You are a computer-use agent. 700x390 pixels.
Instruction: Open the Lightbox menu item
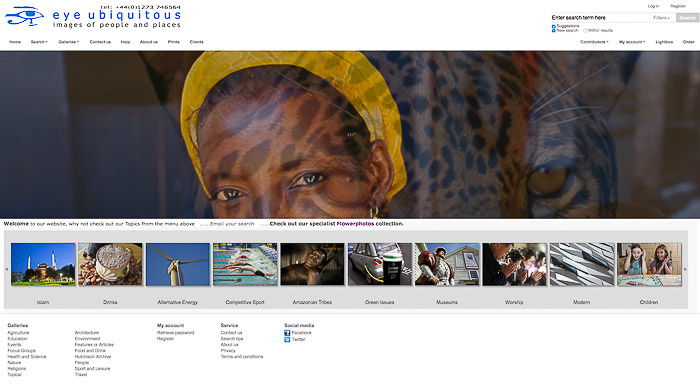click(x=664, y=42)
